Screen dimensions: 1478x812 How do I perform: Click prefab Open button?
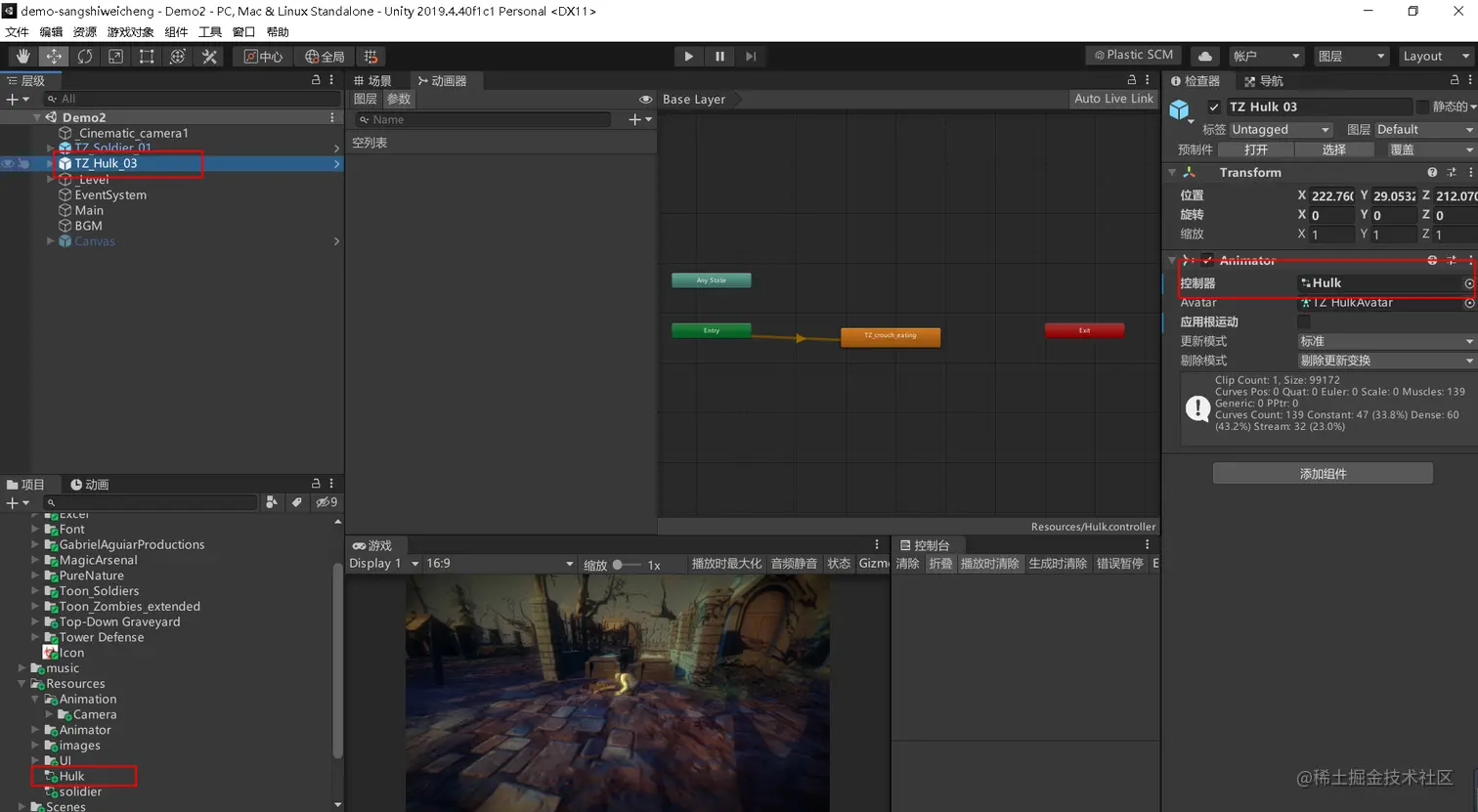pyautogui.click(x=1256, y=150)
